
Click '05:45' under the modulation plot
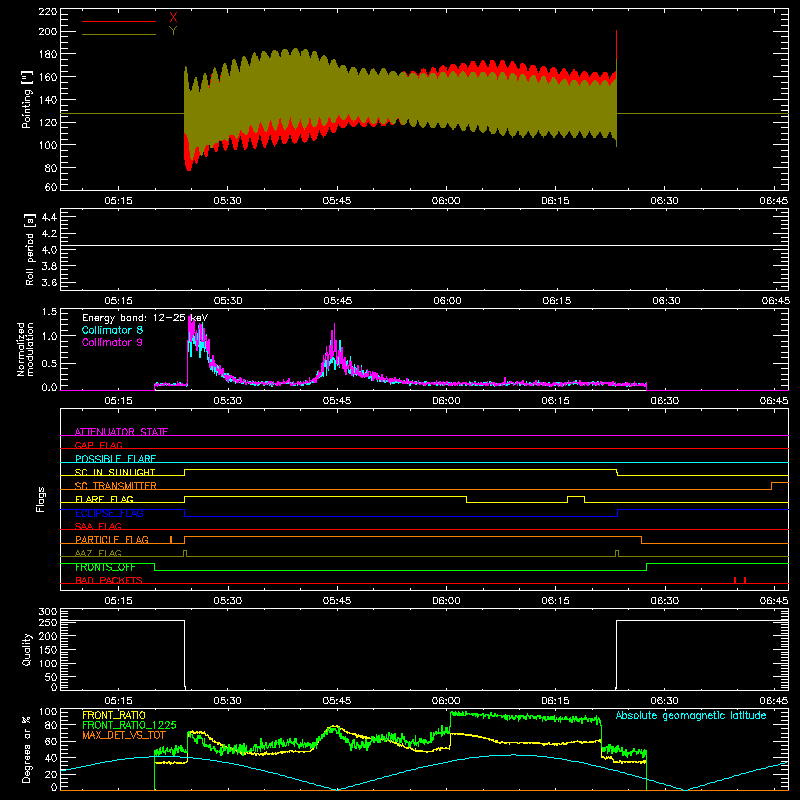(x=337, y=401)
